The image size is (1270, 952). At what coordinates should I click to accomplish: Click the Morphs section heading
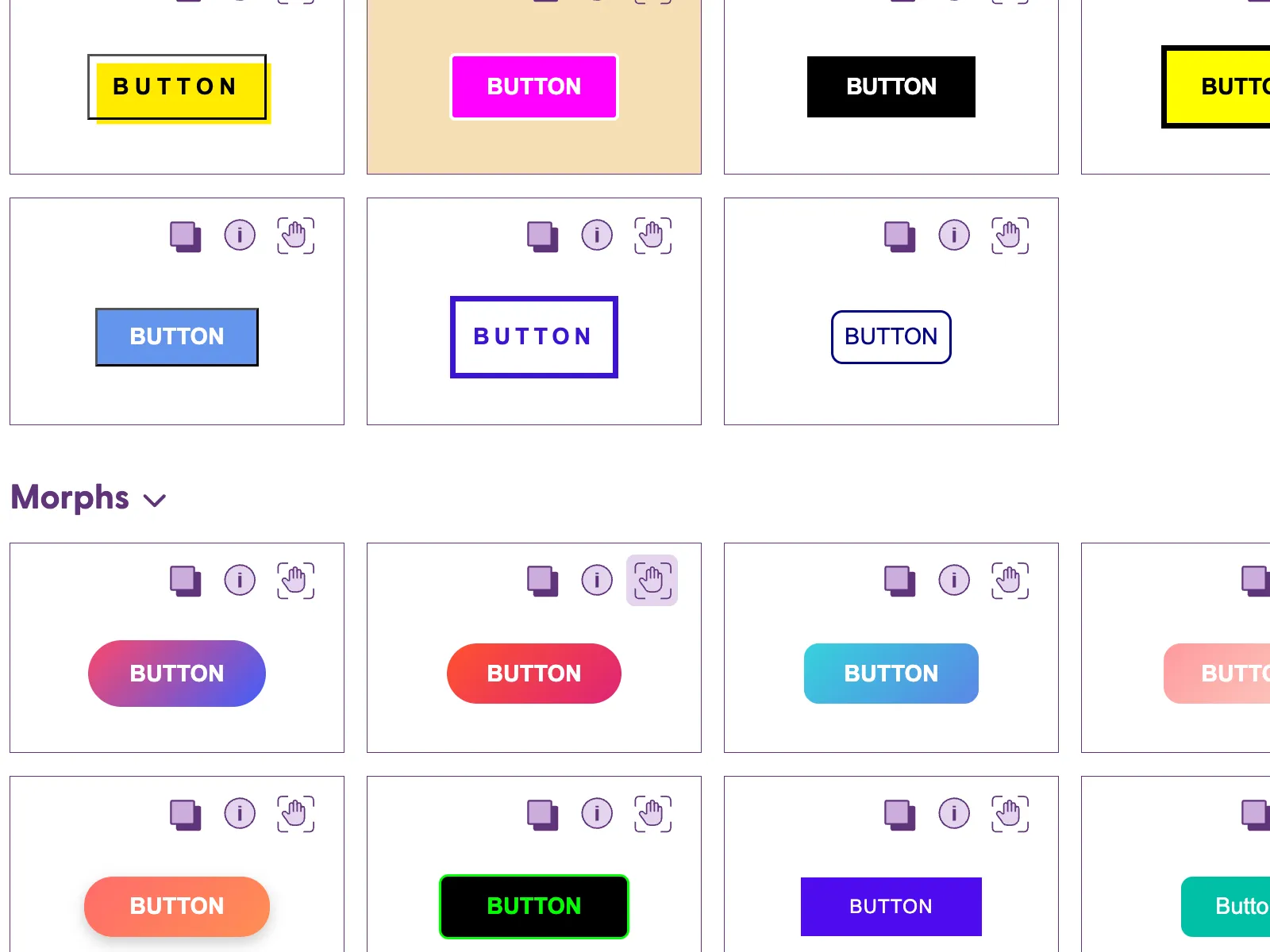coord(70,497)
